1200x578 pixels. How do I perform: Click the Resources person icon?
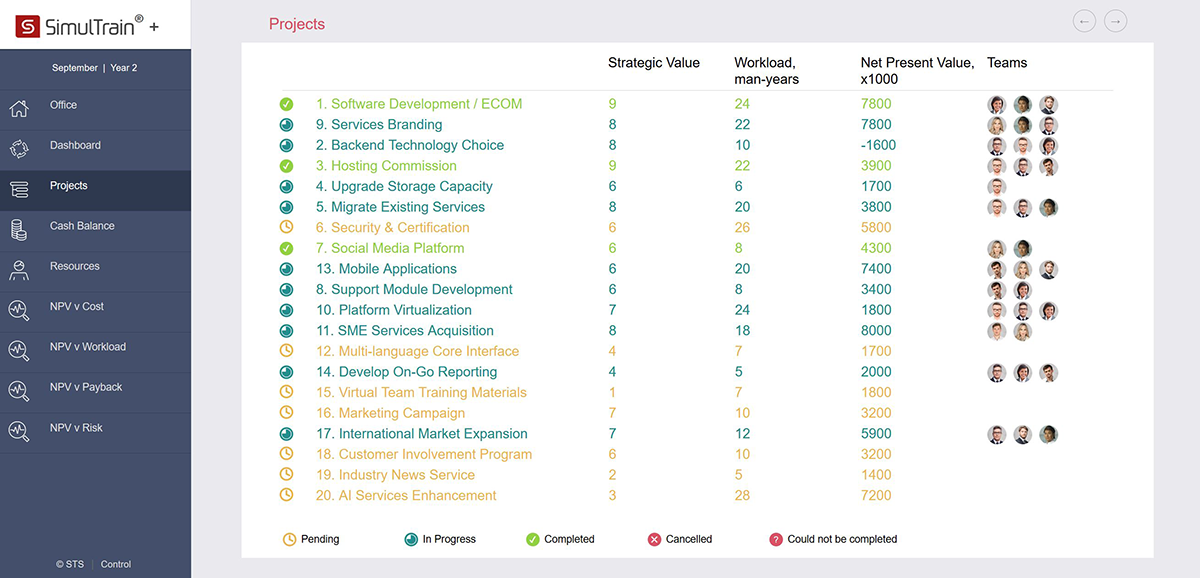19,269
